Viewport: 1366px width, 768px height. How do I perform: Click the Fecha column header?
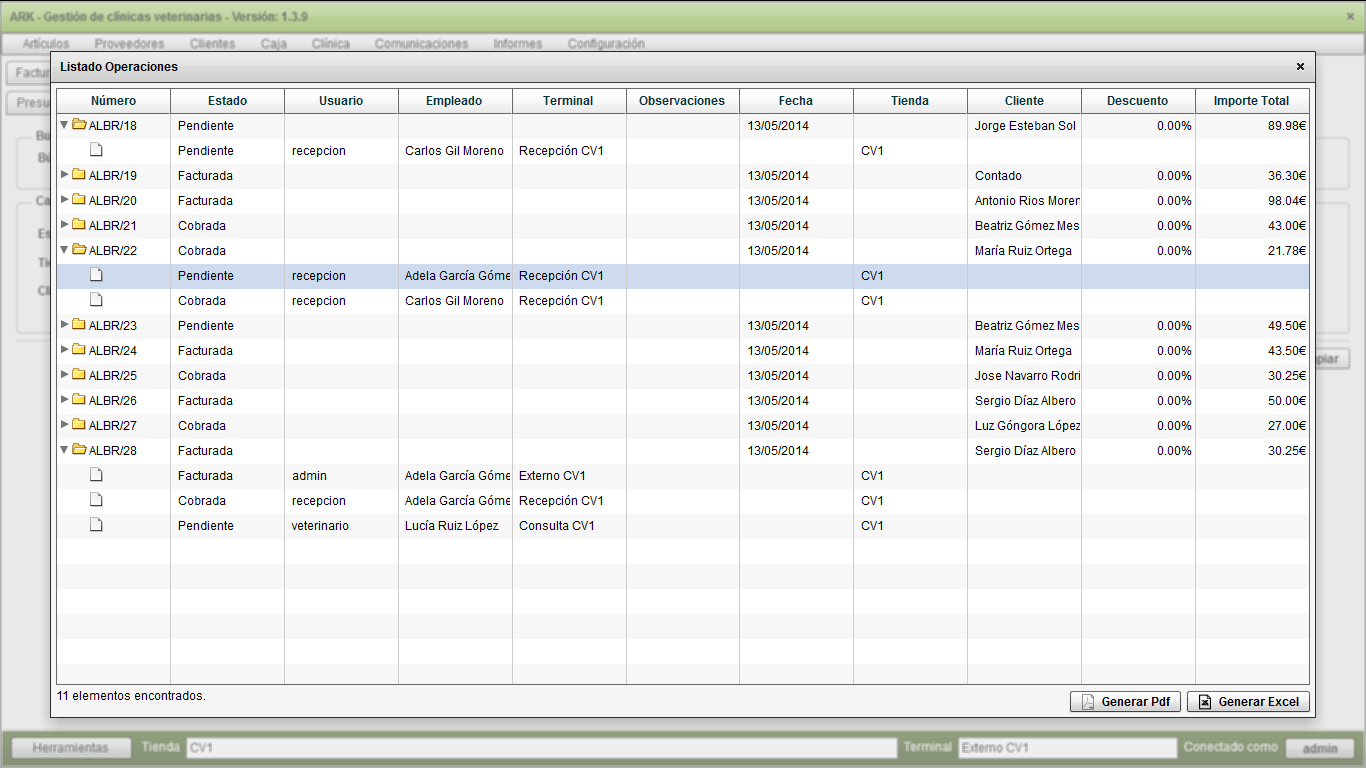pyautogui.click(x=796, y=101)
